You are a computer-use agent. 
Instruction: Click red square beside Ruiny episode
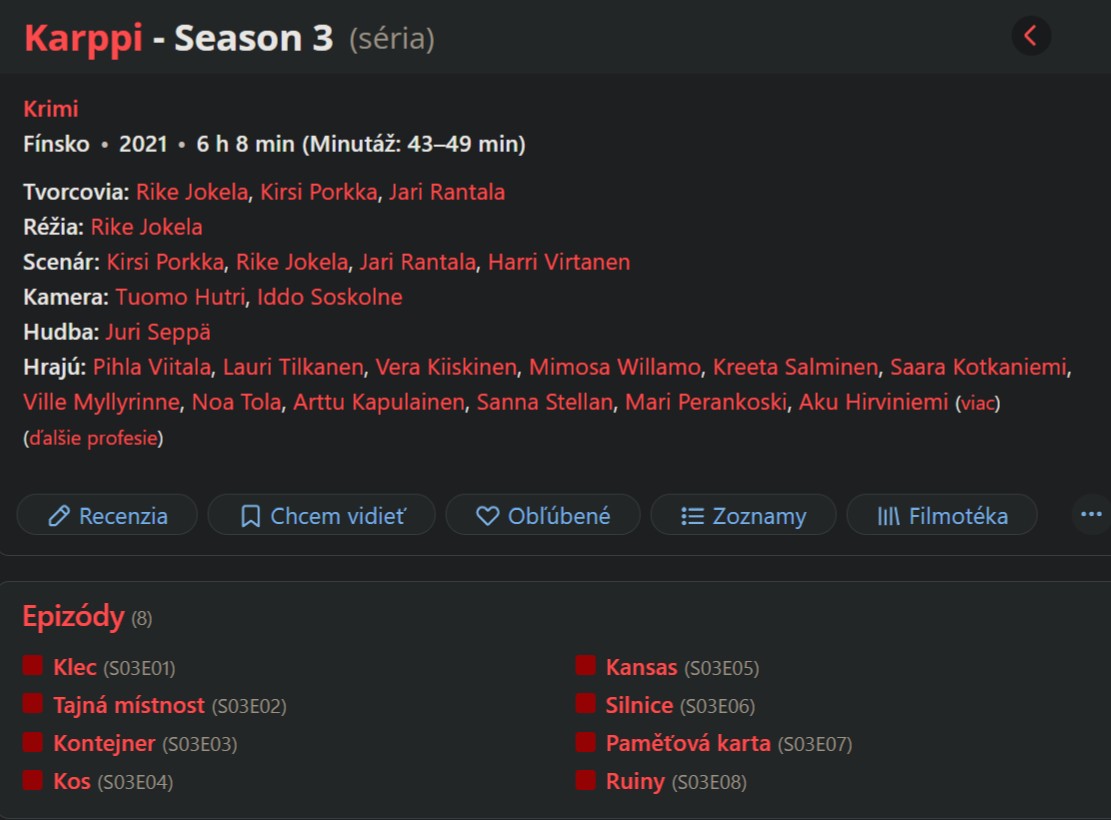coord(585,780)
